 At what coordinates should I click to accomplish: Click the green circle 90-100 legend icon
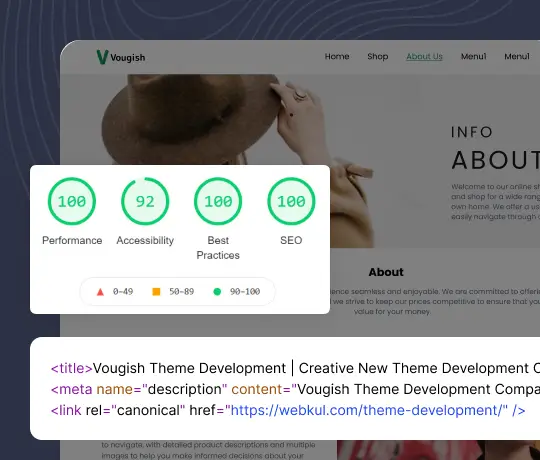point(217,292)
